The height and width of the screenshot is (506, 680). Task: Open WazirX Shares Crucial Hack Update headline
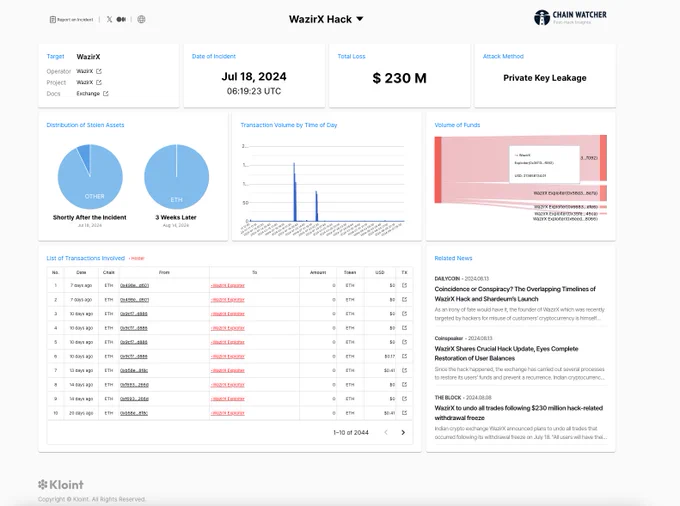tap(506, 353)
